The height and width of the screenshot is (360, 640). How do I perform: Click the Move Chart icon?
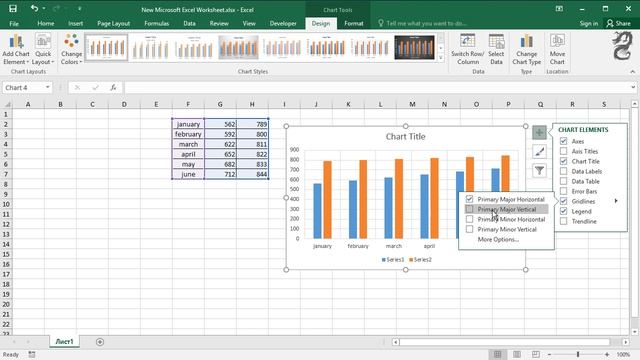557,49
